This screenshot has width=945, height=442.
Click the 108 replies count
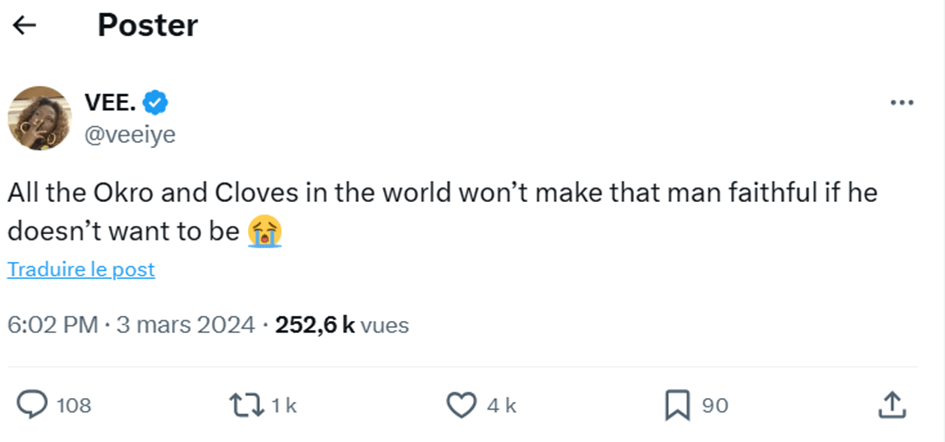[x=74, y=405]
